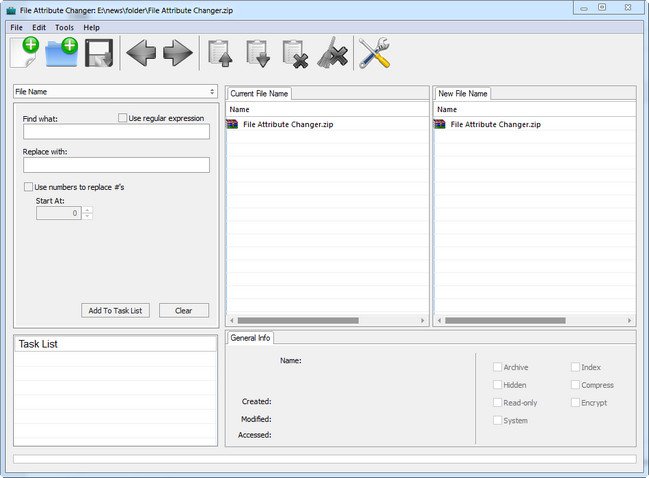Check the Index attribute box
This screenshot has height=478, width=649.
click(575, 367)
